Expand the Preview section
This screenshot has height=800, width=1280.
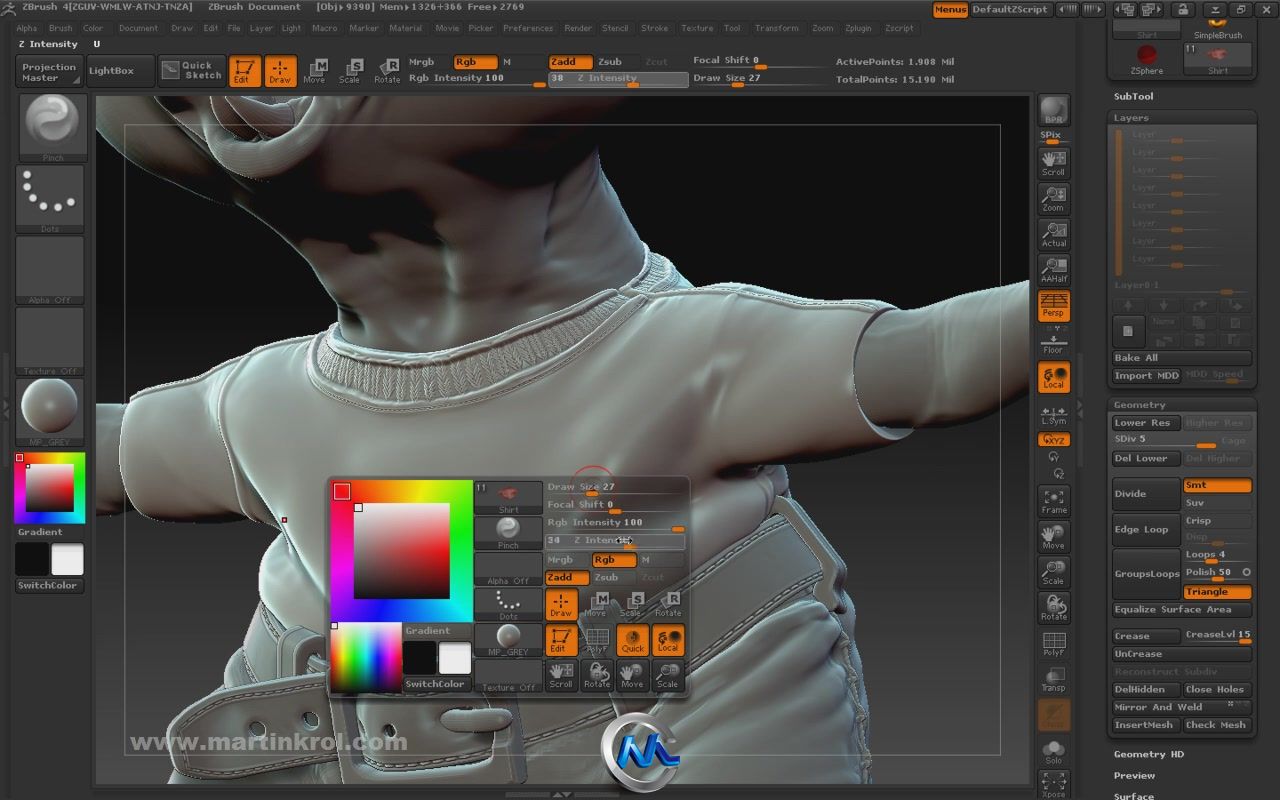click(1134, 775)
